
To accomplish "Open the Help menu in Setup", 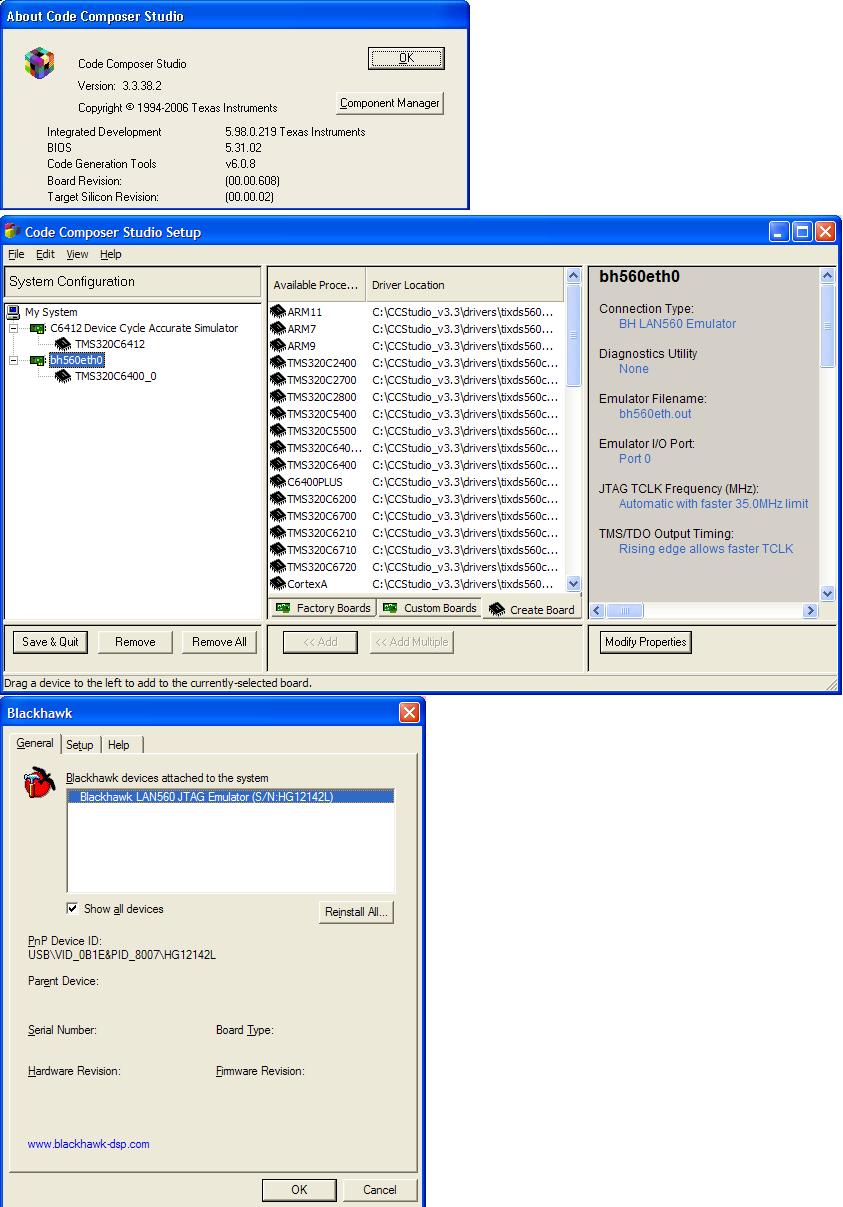I will point(111,255).
